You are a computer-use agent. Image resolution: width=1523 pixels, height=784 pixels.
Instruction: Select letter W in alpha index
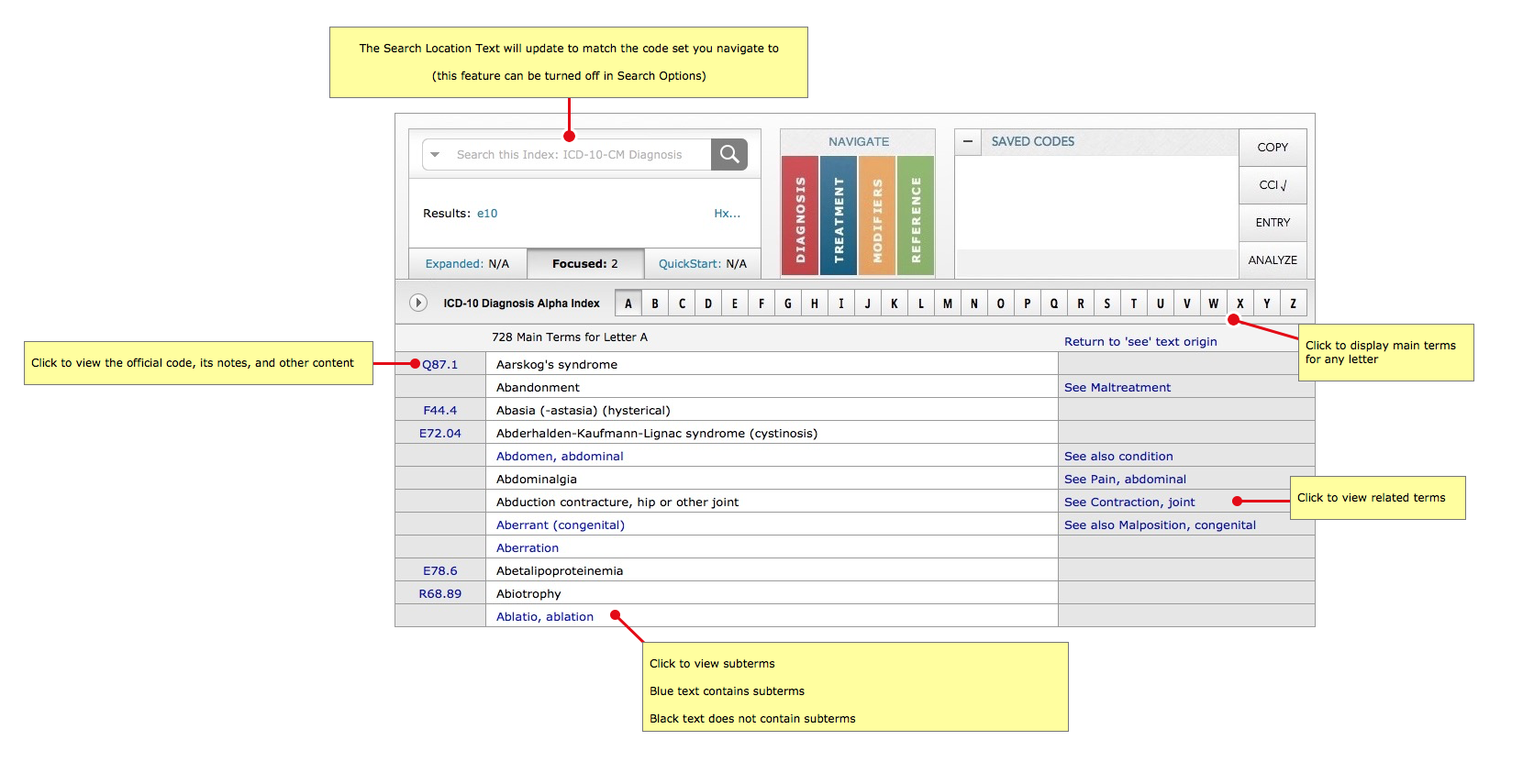click(1214, 304)
